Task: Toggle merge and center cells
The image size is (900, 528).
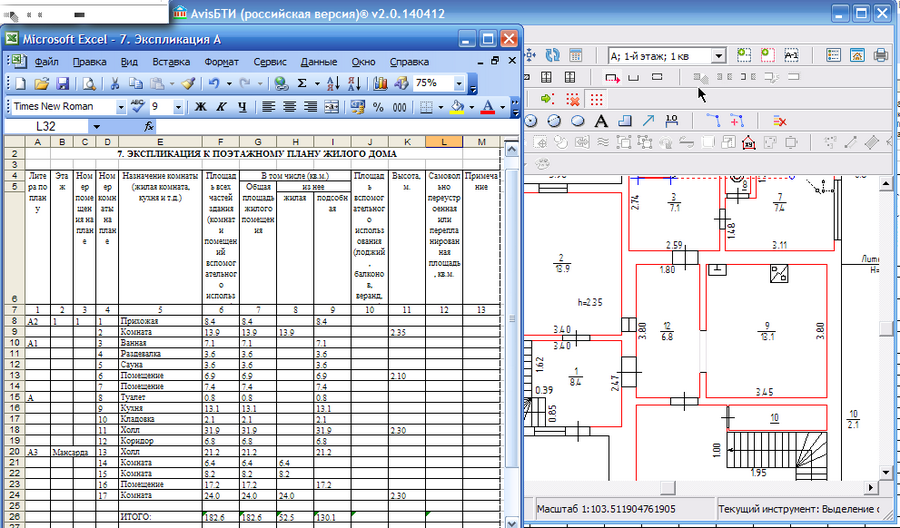Action: coord(331,107)
